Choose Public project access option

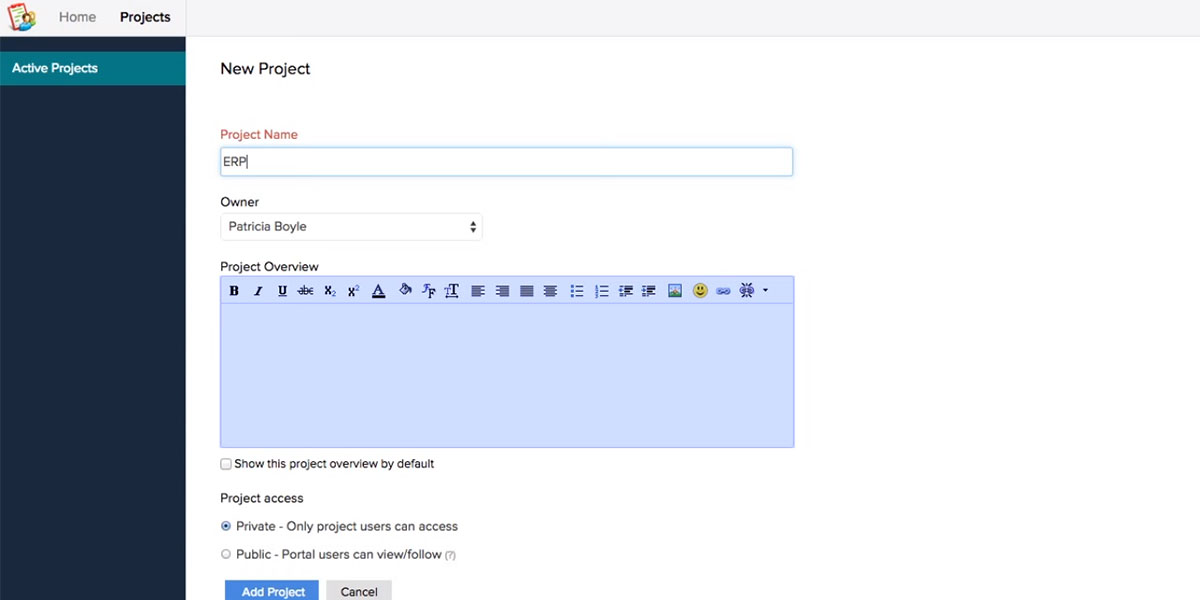pos(226,554)
